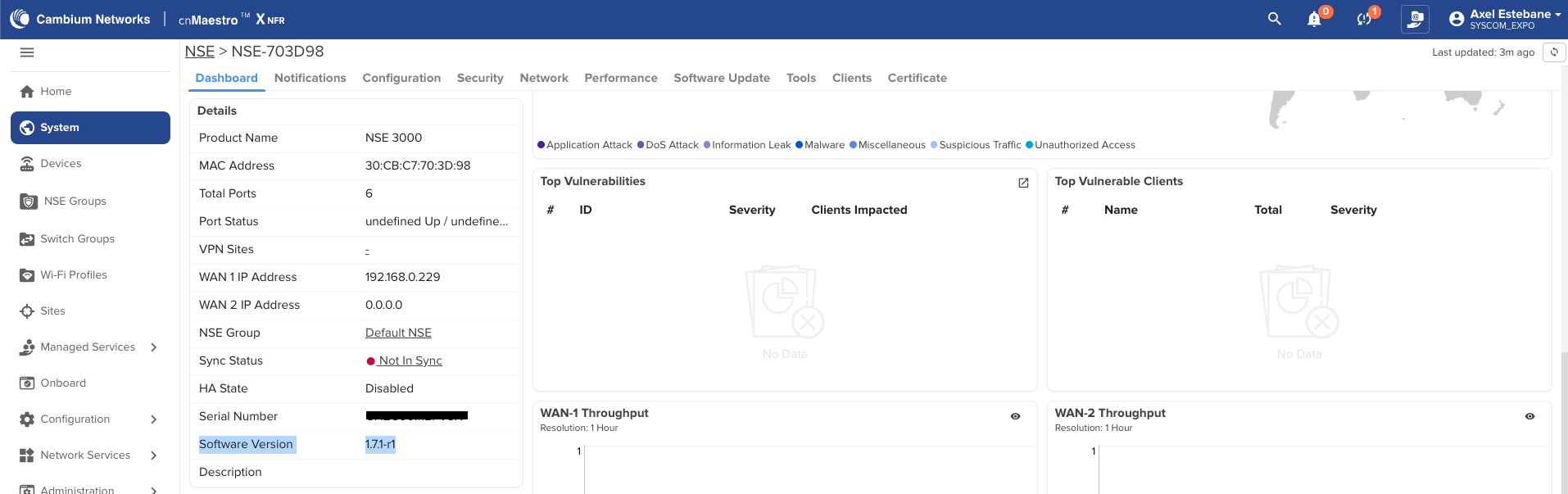Refresh the dashboard using the refresh icon

click(1554, 52)
